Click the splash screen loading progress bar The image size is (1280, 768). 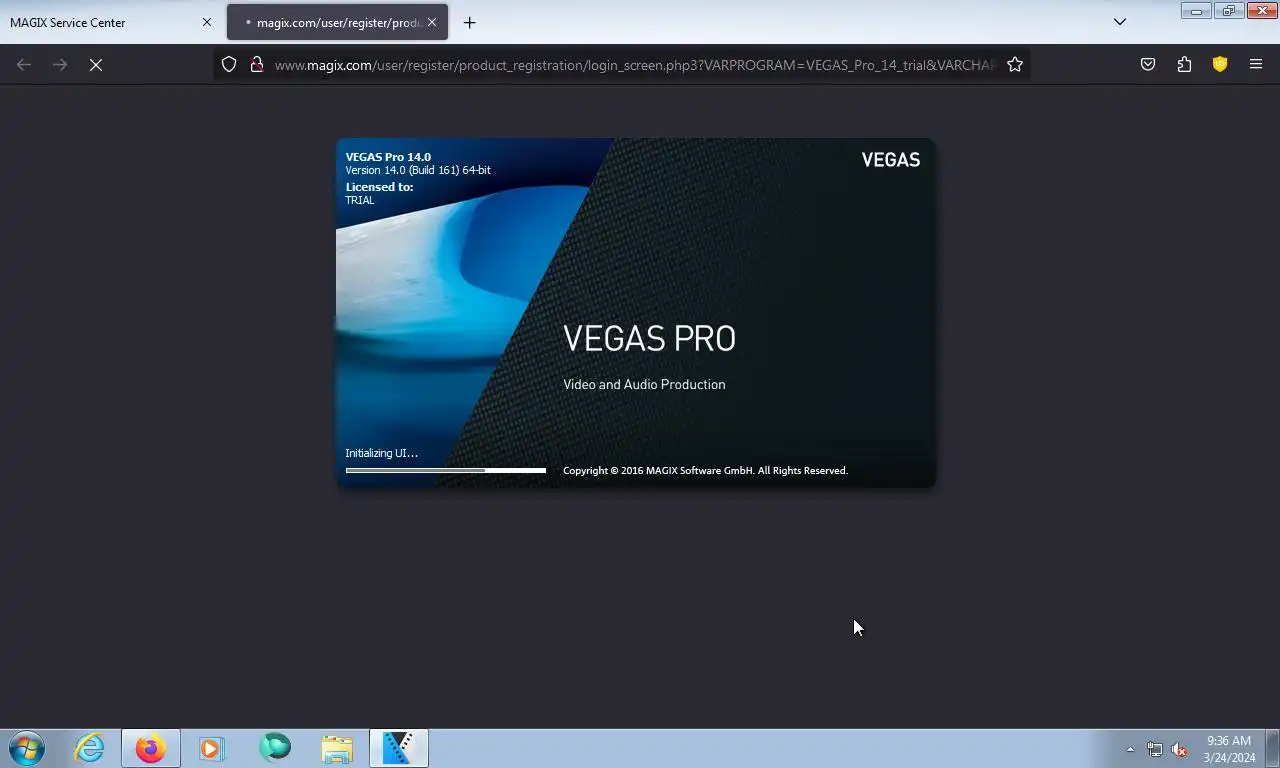point(446,470)
